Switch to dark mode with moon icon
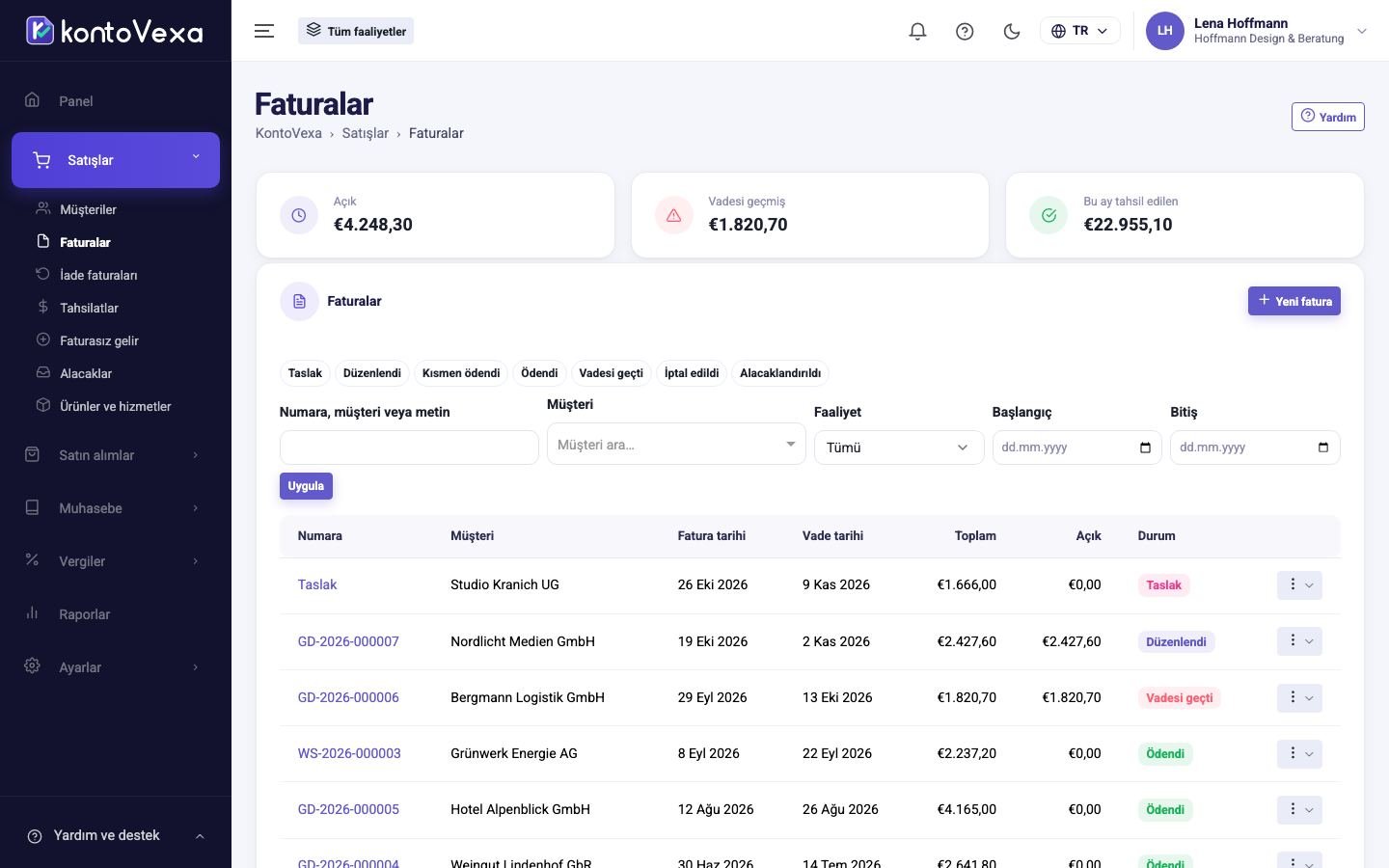The height and width of the screenshot is (868, 1389). tap(1012, 31)
